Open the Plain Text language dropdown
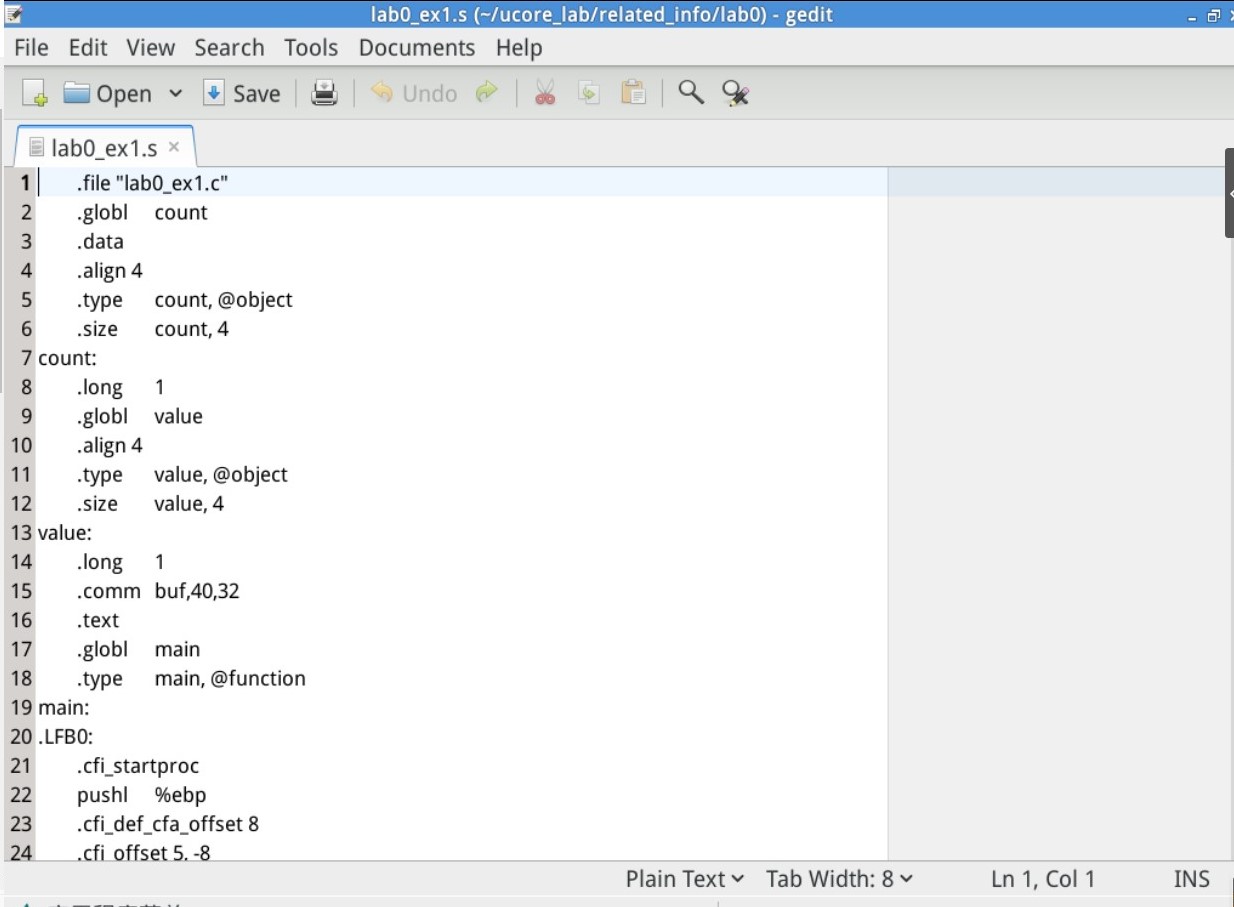 click(685, 879)
